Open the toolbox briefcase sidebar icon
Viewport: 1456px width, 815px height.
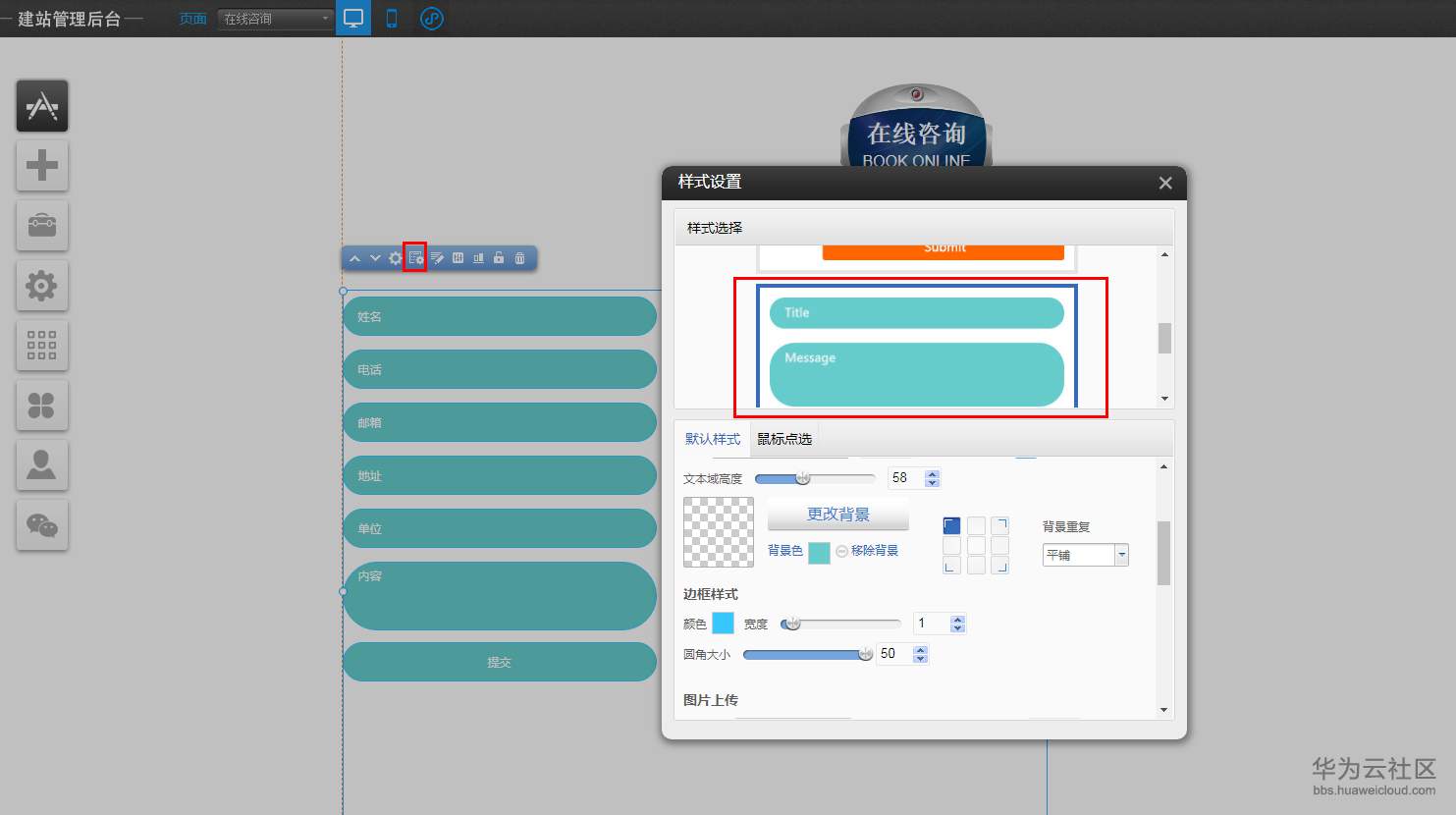42,225
